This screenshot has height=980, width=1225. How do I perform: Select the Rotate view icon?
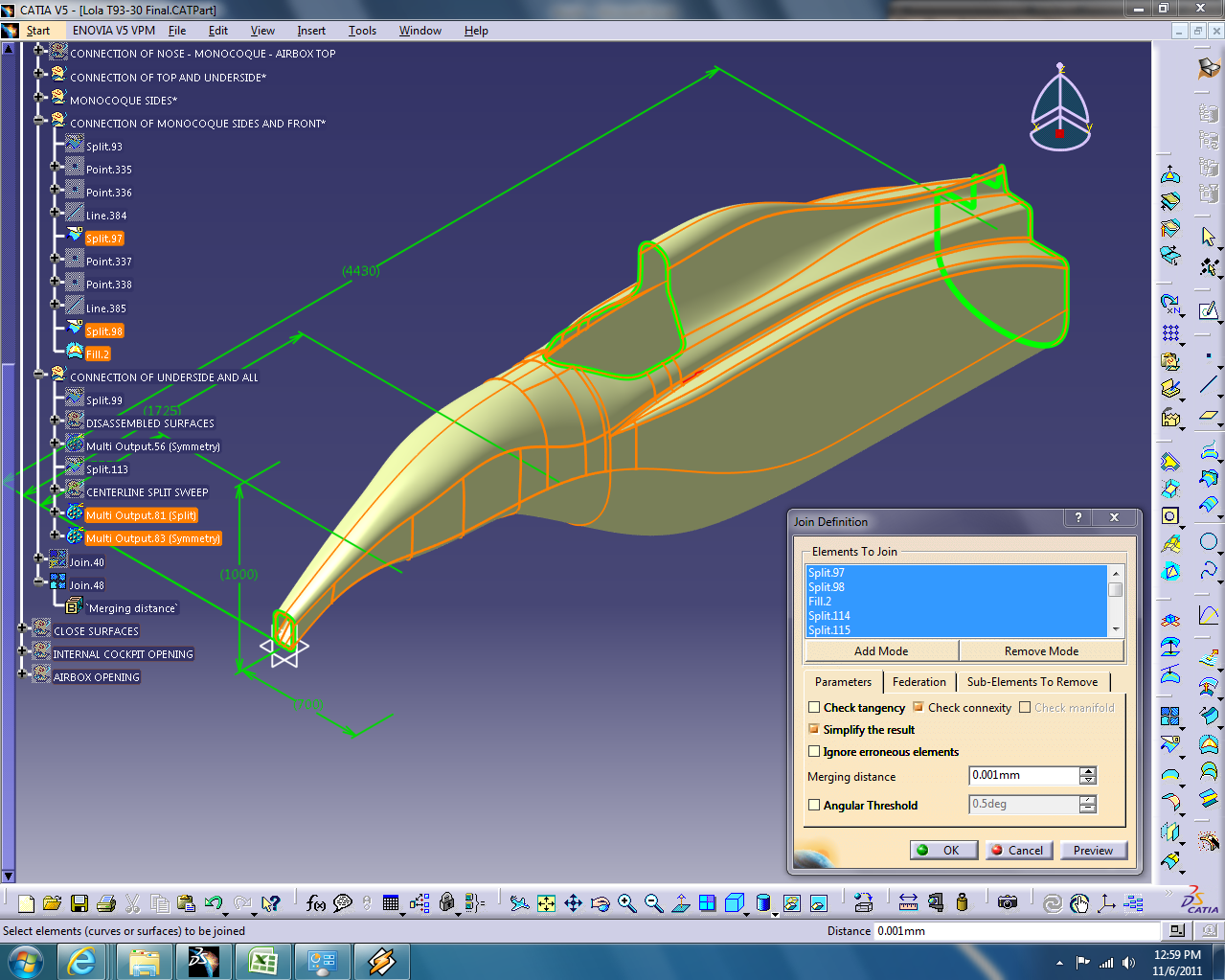pyautogui.click(x=600, y=902)
